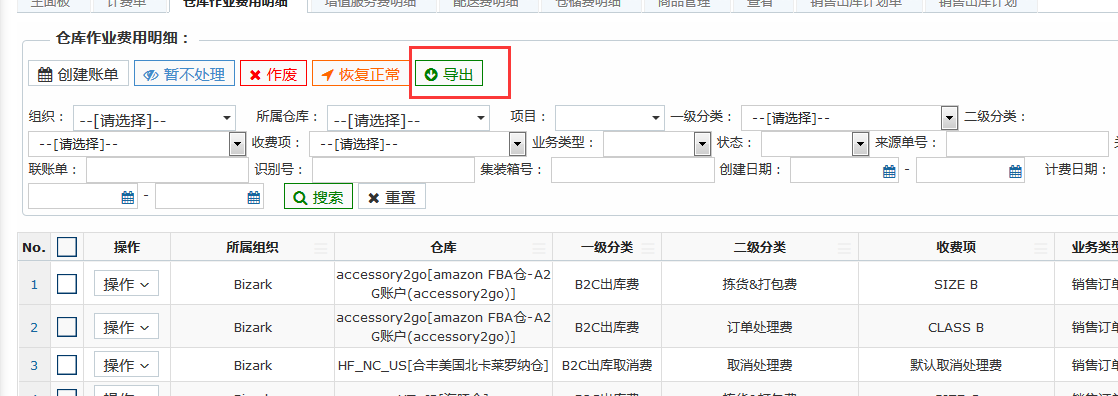Click the 导出 export button
Viewport: 1118px width, 396px height.
pyautogui.click(x=449, y=74)
